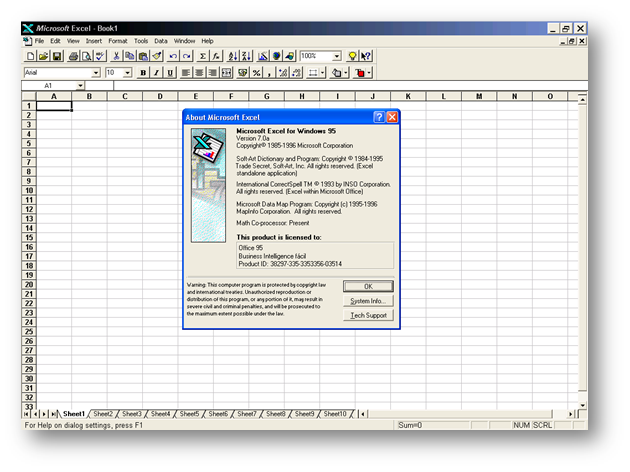Select column header K
Image resolution: width=630 pixels, height=472 pixels.
click(x=408, y=96)
